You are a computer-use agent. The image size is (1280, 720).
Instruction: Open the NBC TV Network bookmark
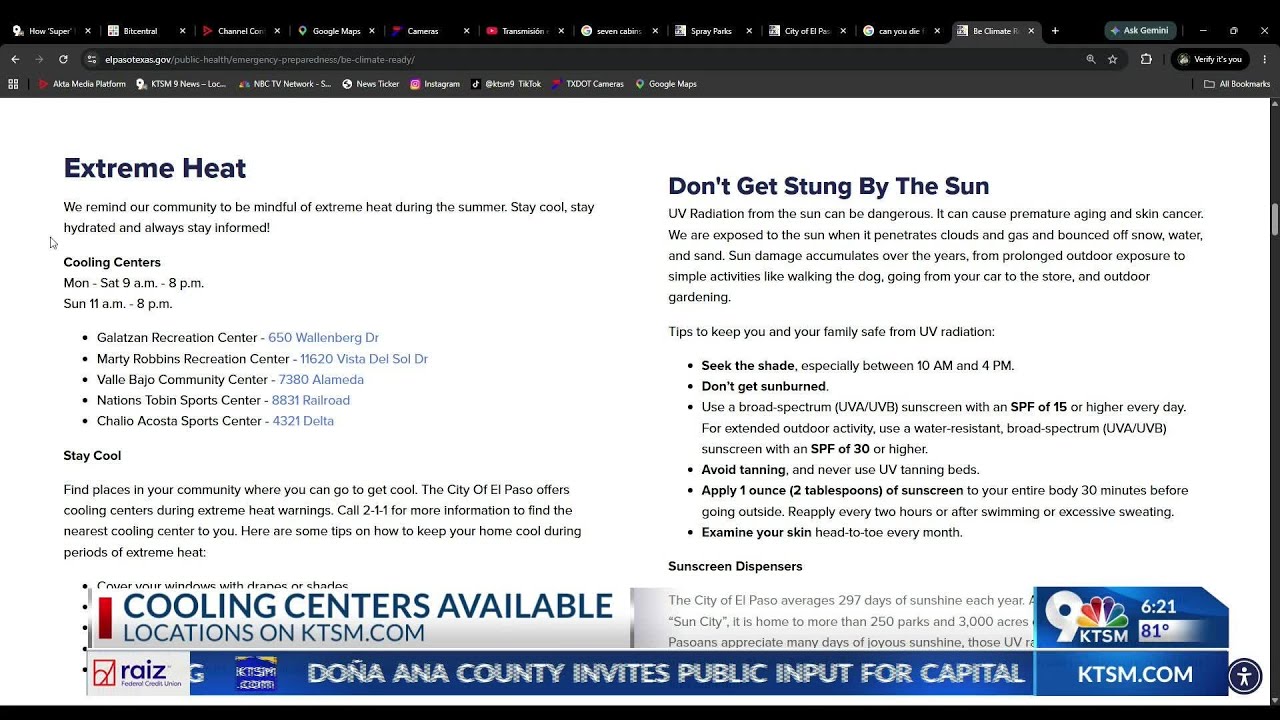[x=284, y=84]
